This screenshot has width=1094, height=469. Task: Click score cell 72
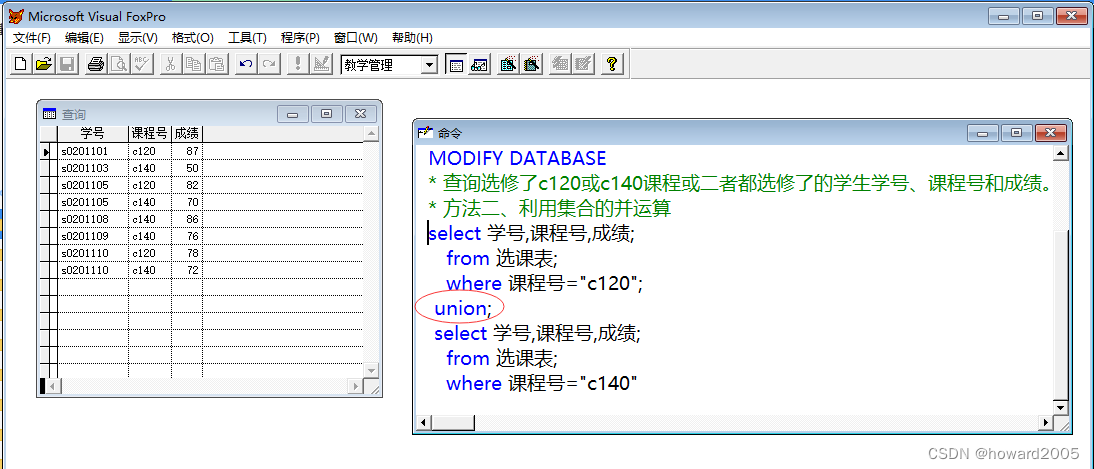click(x=187, y=270)
